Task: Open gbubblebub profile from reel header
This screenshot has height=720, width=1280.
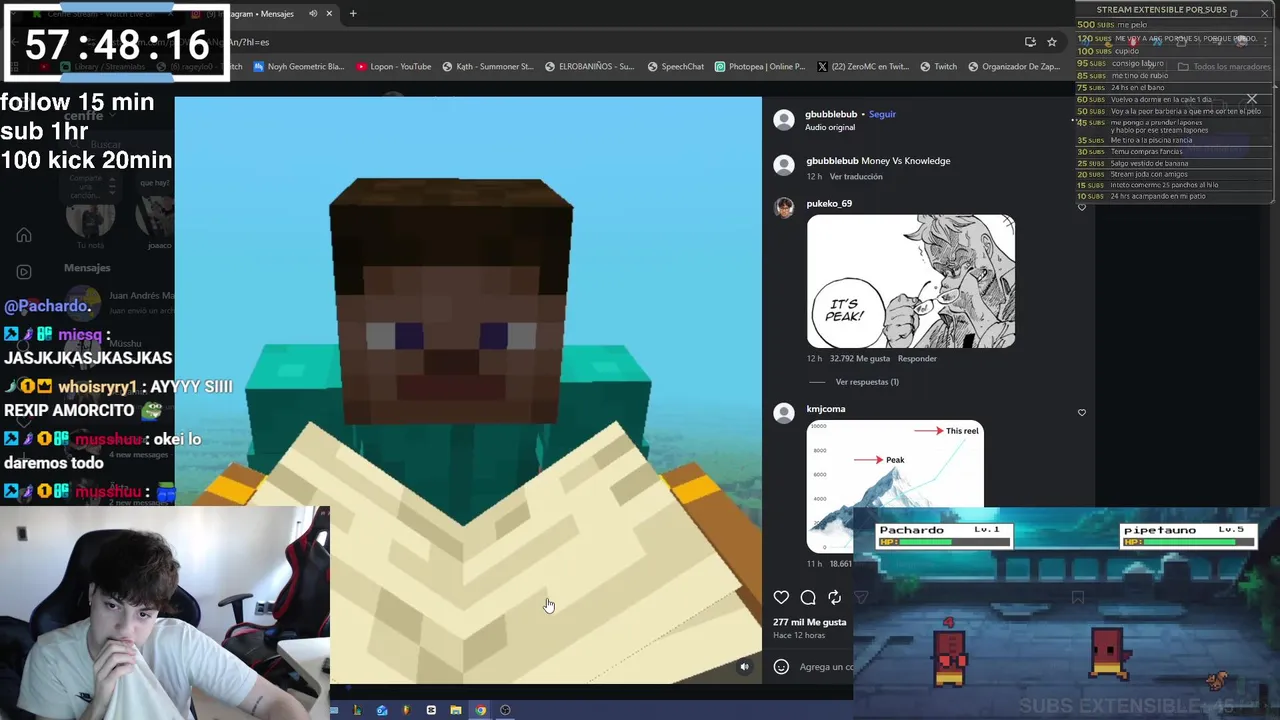Action: pos(831,114)
